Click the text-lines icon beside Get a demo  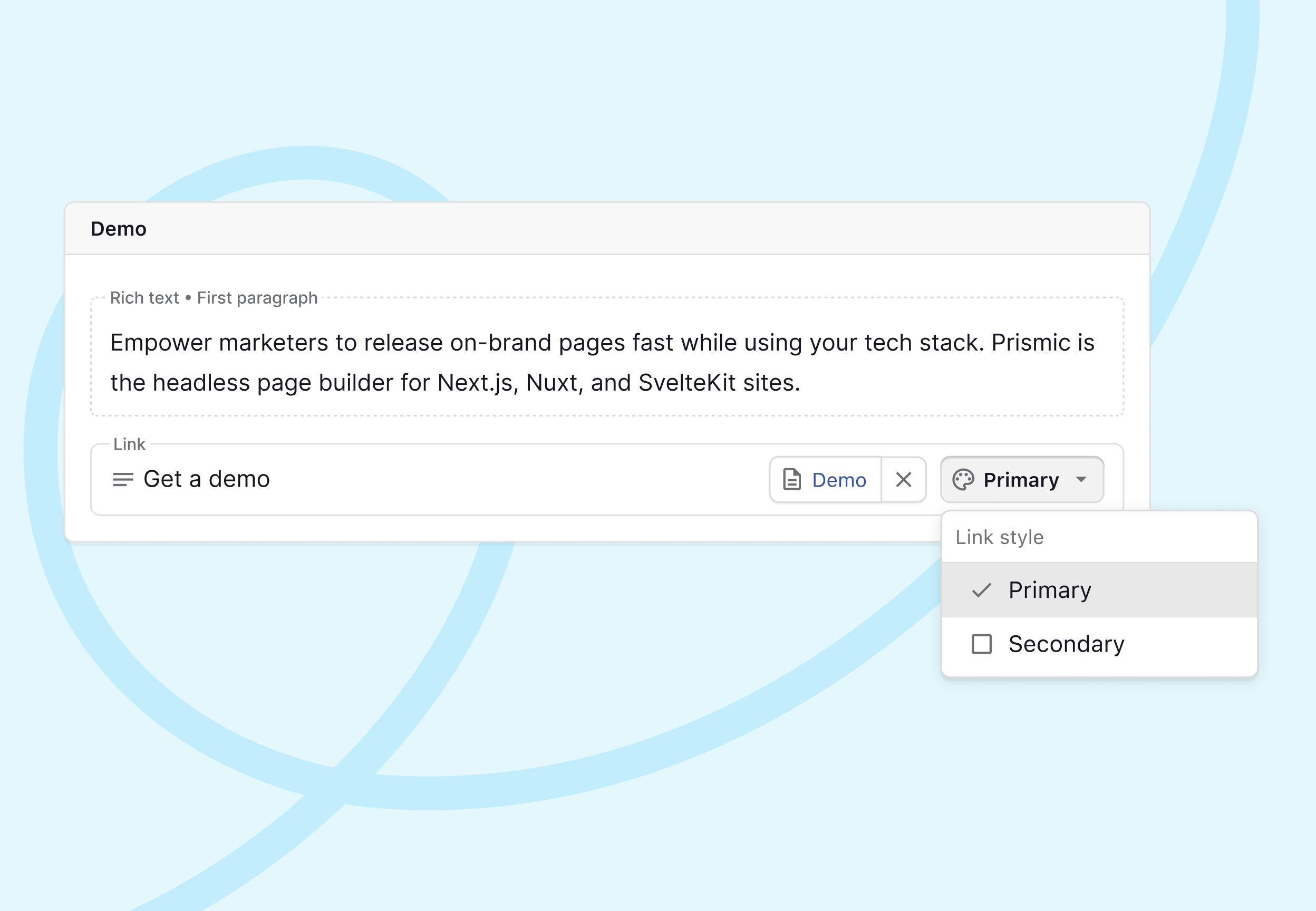(123, 479)
